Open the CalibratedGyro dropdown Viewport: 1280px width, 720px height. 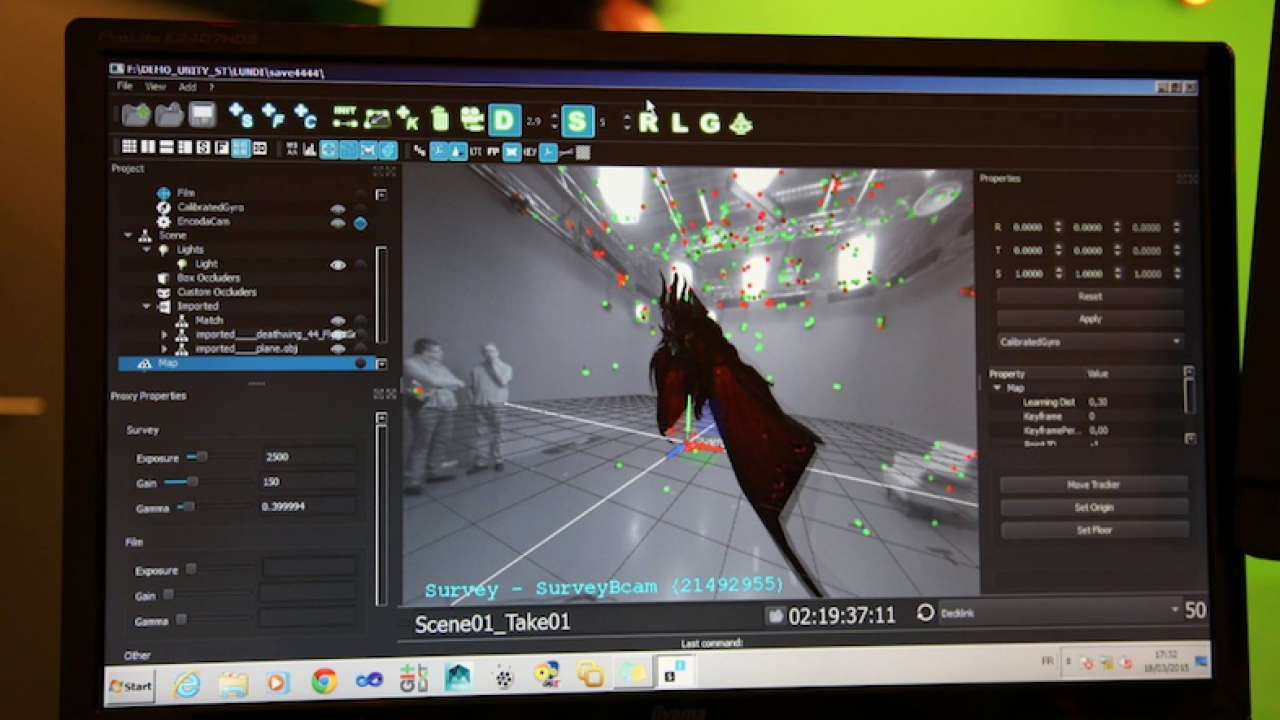1090,341
